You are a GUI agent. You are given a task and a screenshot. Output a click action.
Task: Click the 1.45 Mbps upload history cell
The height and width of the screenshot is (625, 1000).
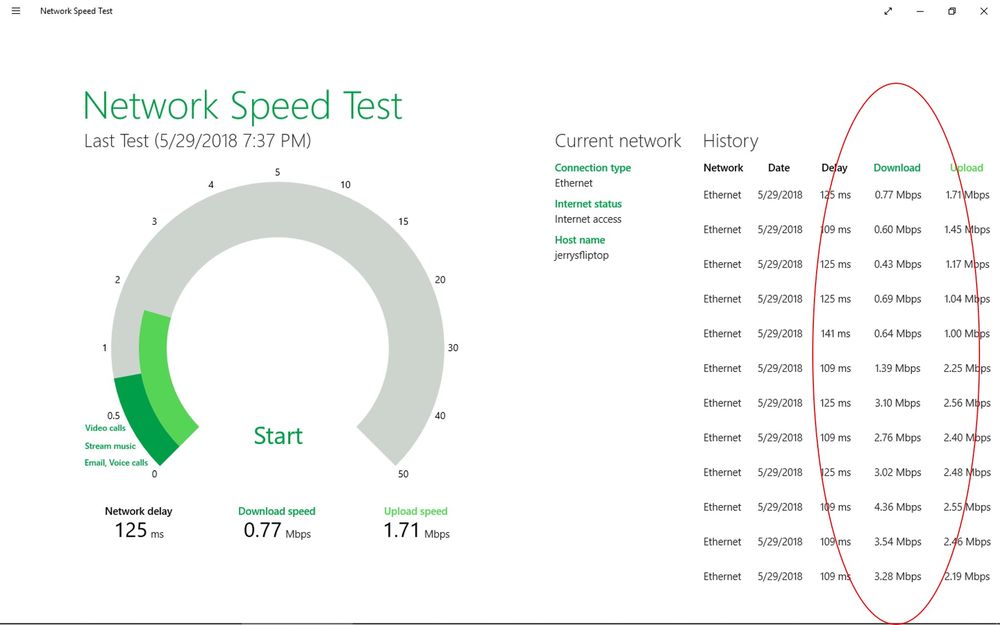[x=967, y=230]
